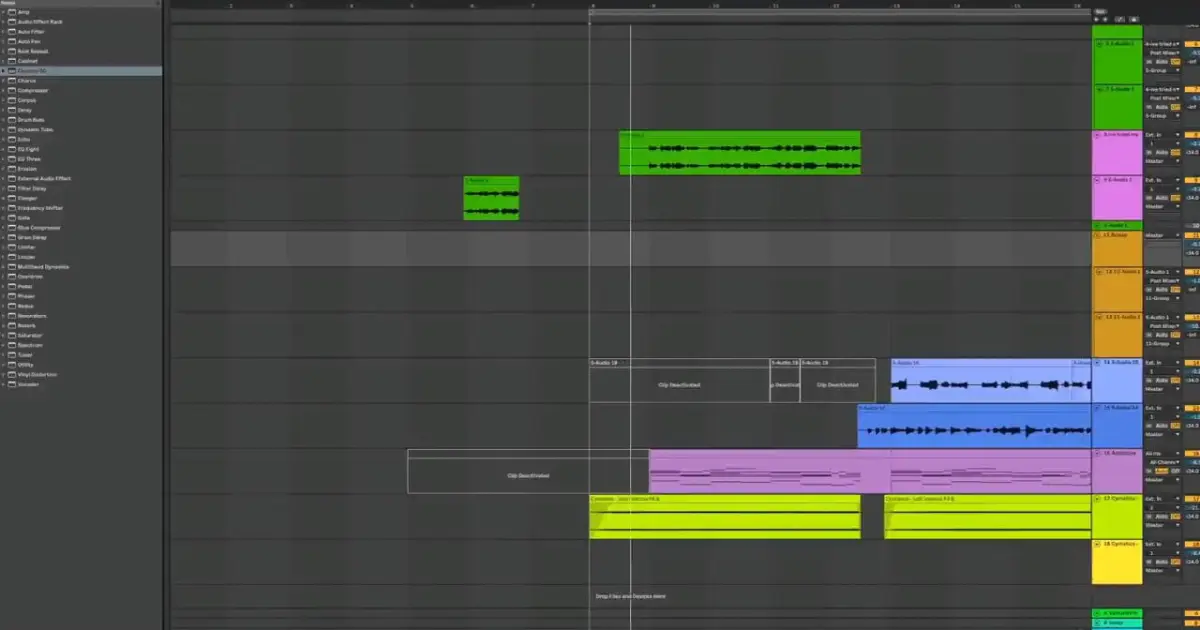Open the Master output dropdown on track 9
Image resolution: width=1200 pixels, height=630 pixels.
tap(1162, 207)
